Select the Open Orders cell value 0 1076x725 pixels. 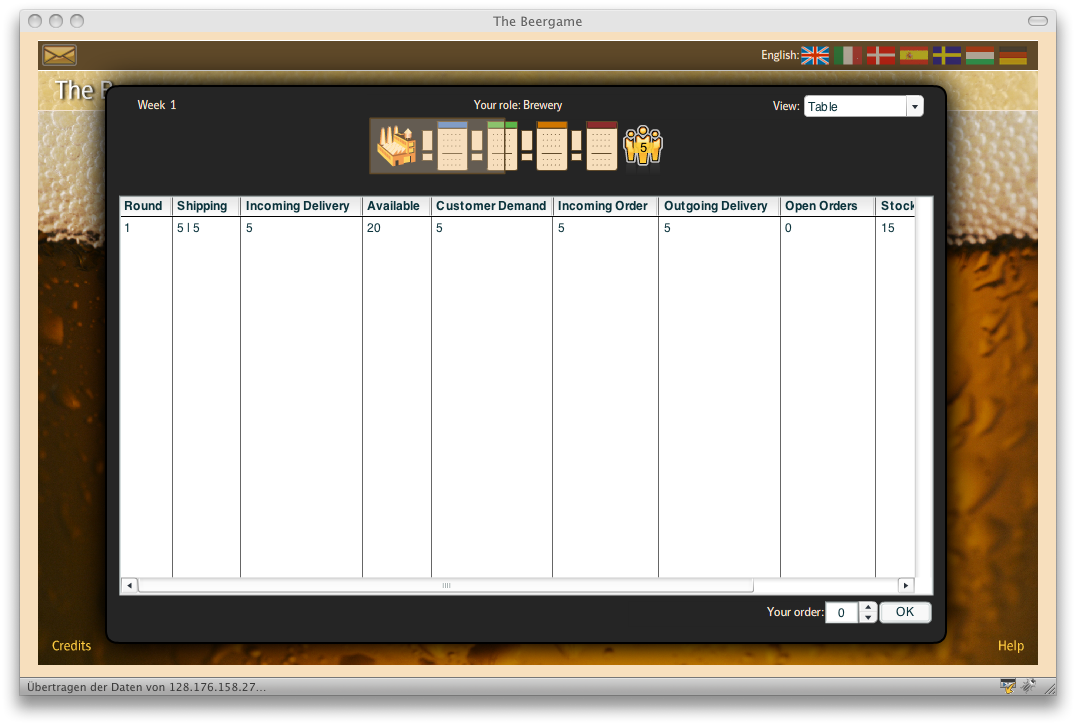click(827, 228)
